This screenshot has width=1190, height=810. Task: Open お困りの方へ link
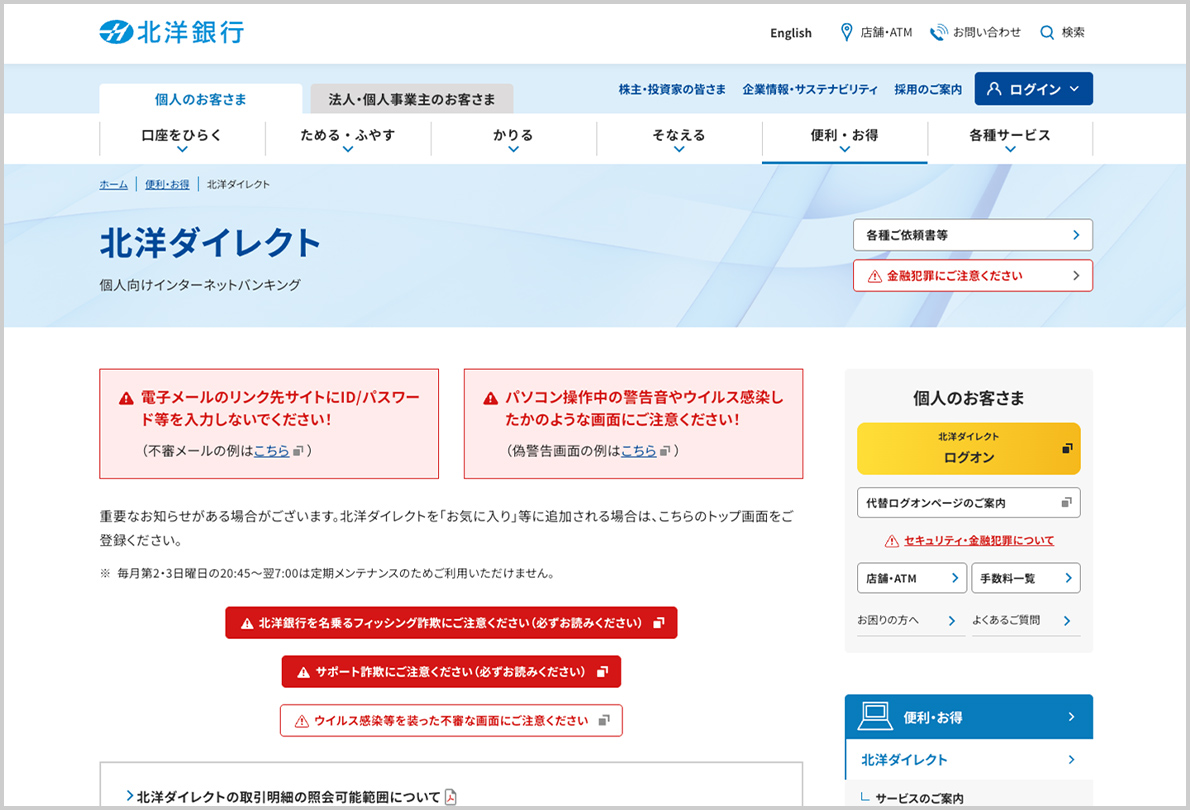click(x=909, y=621)
